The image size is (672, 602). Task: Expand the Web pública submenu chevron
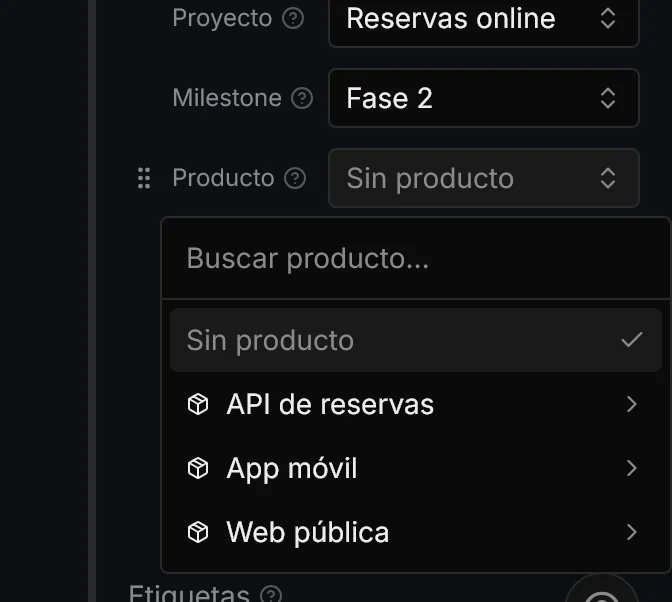(632, 532)
